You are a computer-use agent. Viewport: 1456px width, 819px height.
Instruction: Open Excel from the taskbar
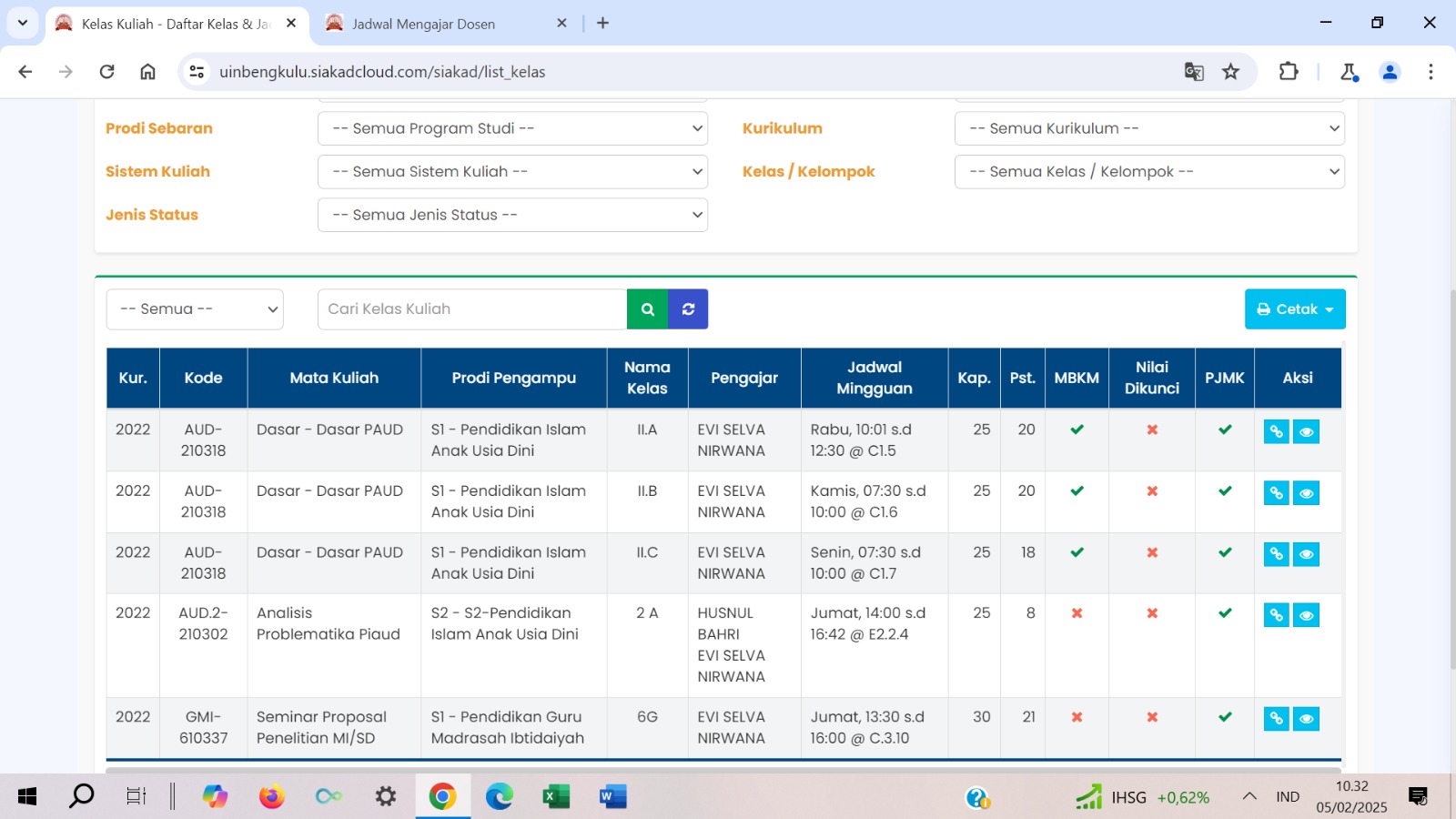point(556,797)
